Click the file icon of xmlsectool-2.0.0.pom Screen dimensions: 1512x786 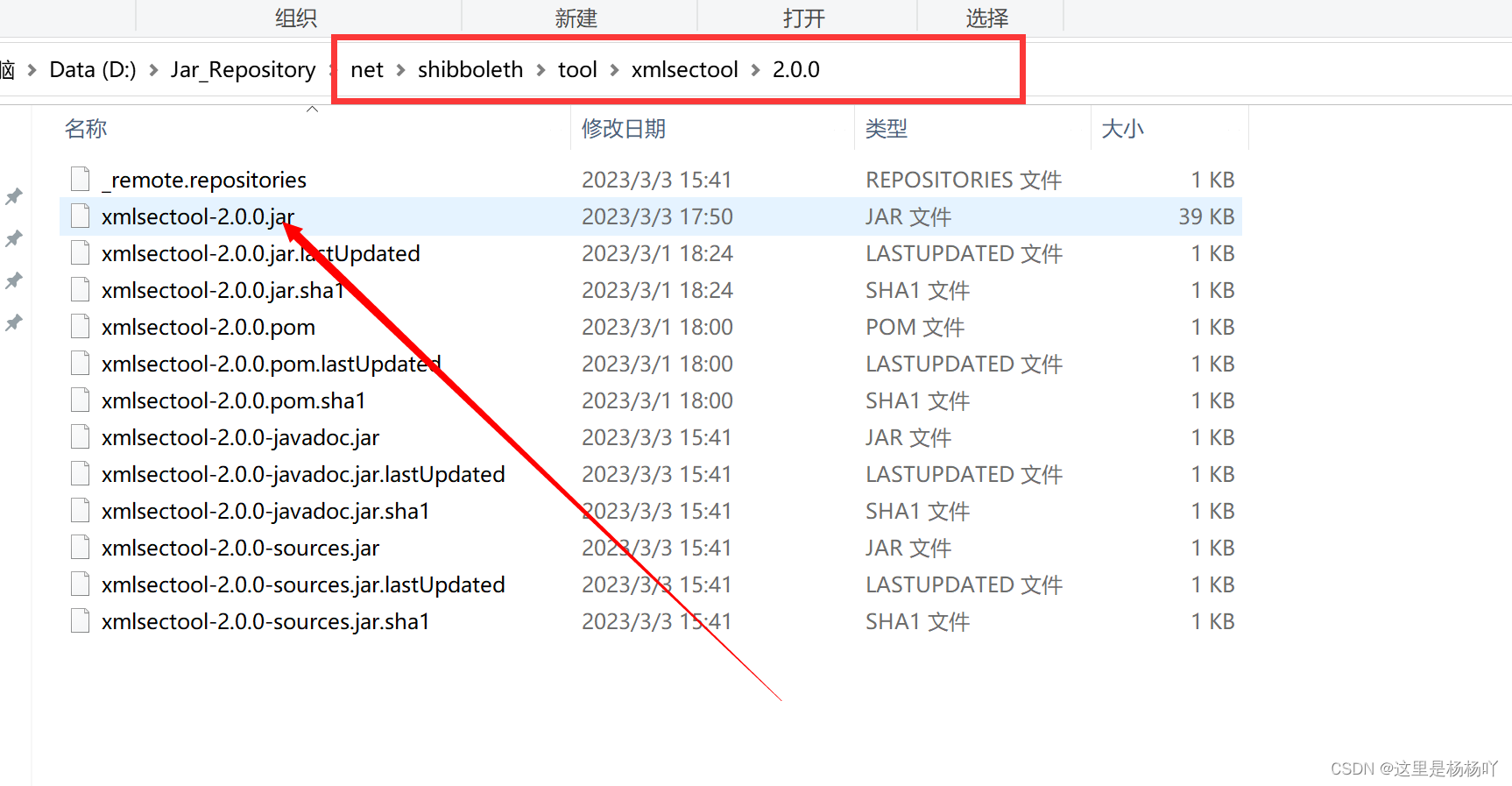pos(81,327)
